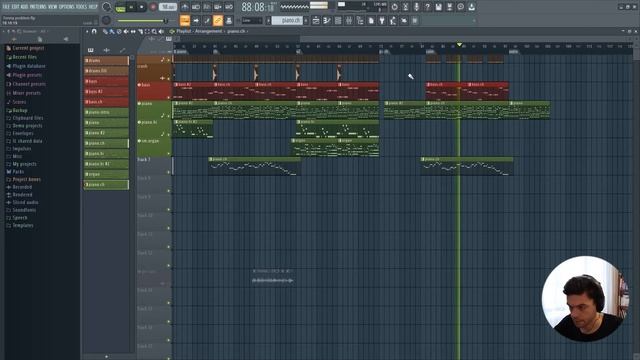Click the Save project floppy icon
The image size is (640, 360).
(438, 7)
